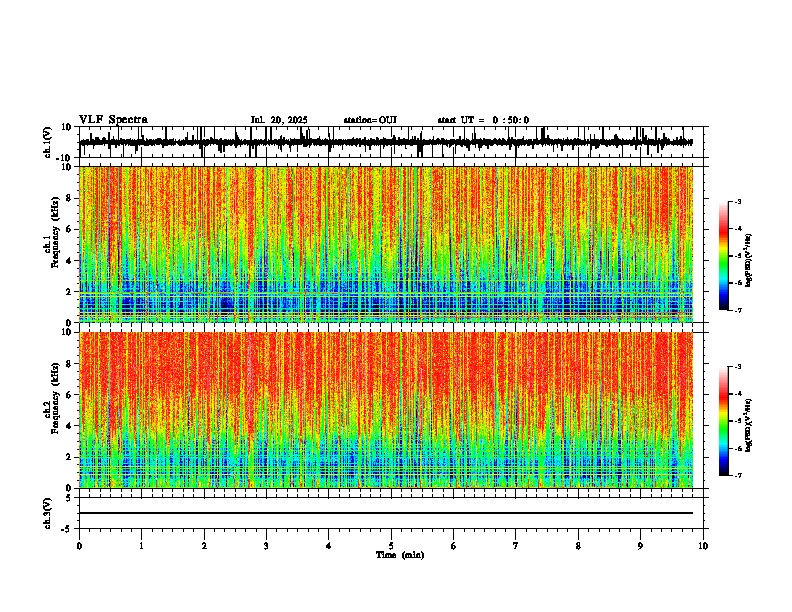Click the ch.1 color scale bar
Viewport: 792px width, 612px height.
(724, 256)
